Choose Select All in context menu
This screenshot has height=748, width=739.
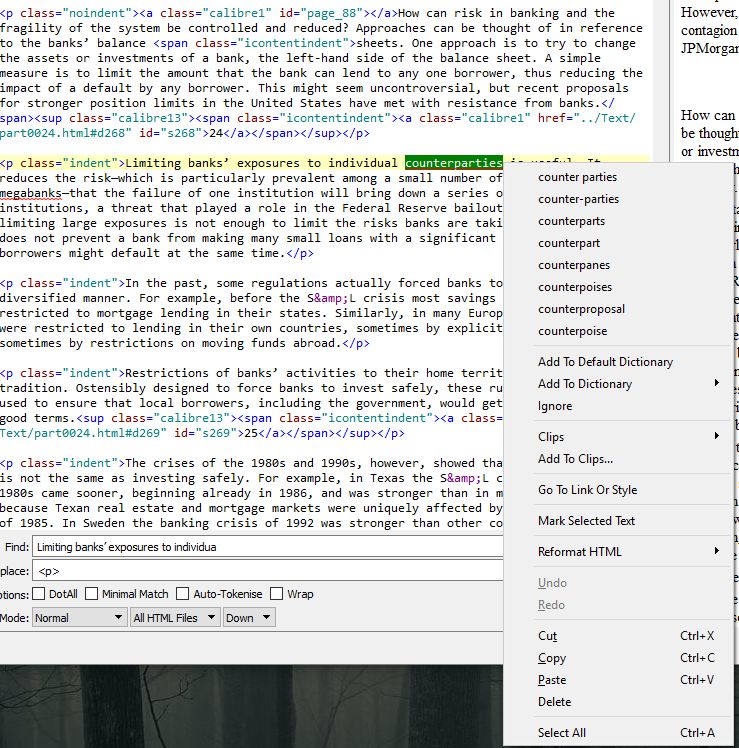[562, 733]
